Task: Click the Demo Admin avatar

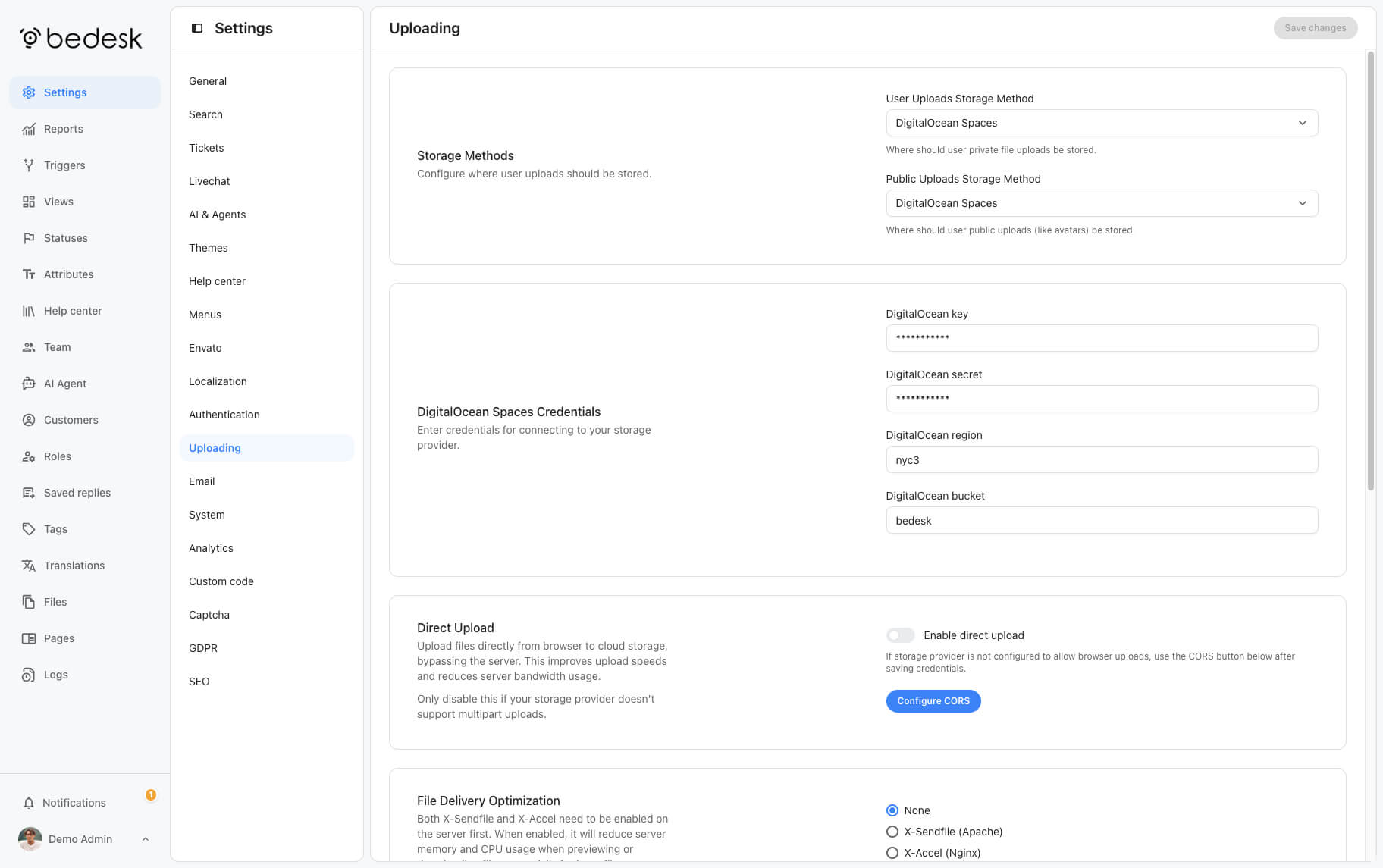Action: coord(30,839)
